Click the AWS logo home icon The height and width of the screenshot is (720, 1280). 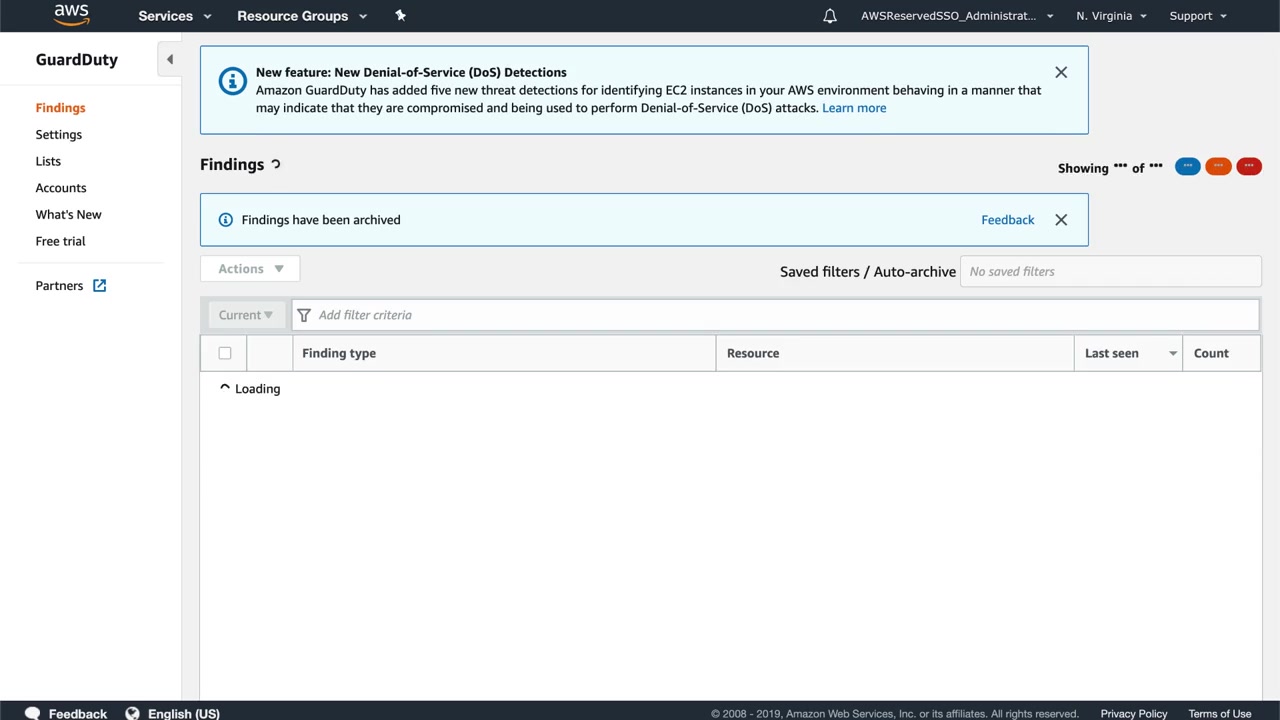(71, 15)
